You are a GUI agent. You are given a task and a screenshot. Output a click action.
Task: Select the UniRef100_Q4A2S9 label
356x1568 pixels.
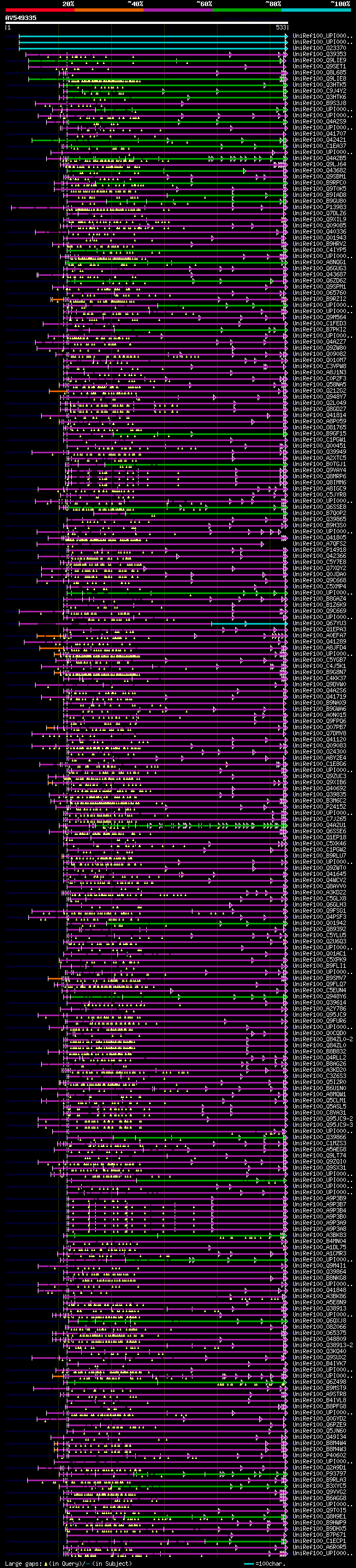point(319,122)
